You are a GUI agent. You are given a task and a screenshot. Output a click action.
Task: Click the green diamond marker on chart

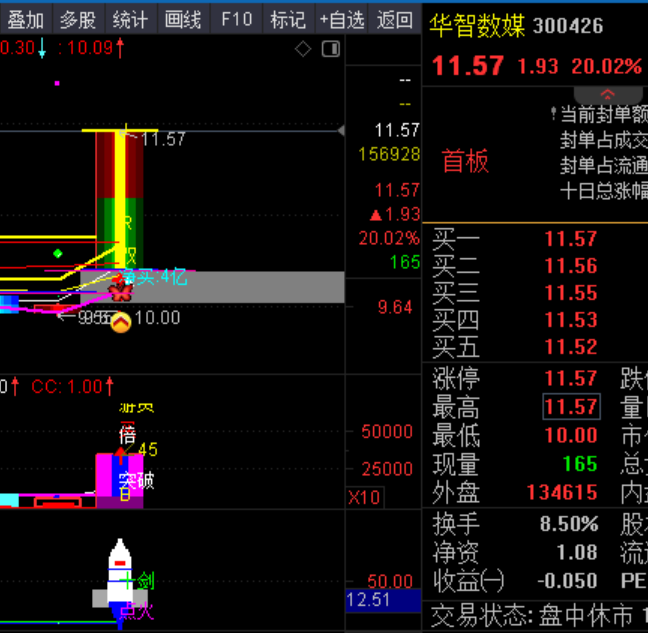(x=58, y=253)
